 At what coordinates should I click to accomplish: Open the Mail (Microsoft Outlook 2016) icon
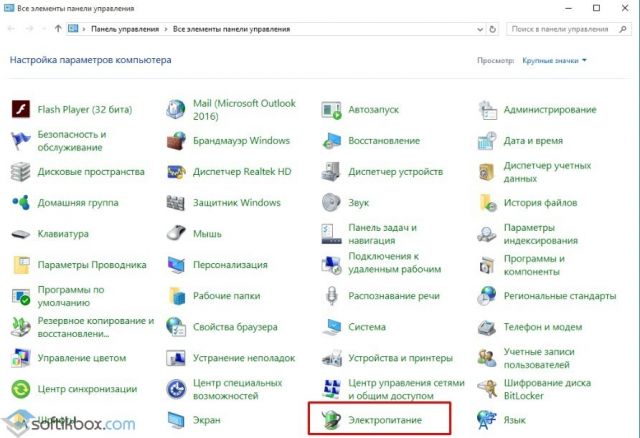point(176,109)
